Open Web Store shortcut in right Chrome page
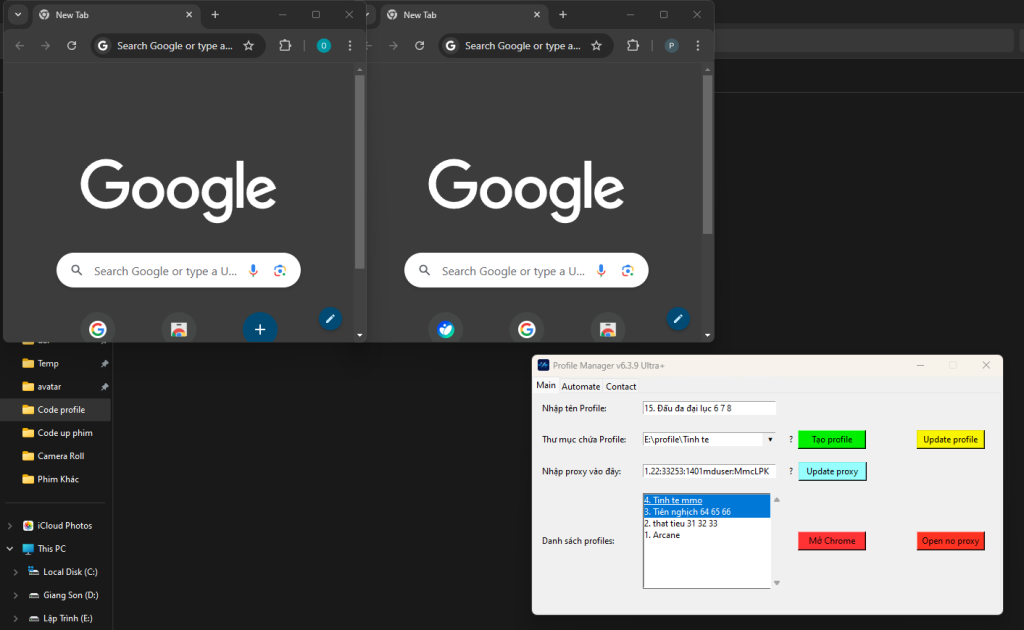Screen dimensions: 1024x630 tap(608, 329)
